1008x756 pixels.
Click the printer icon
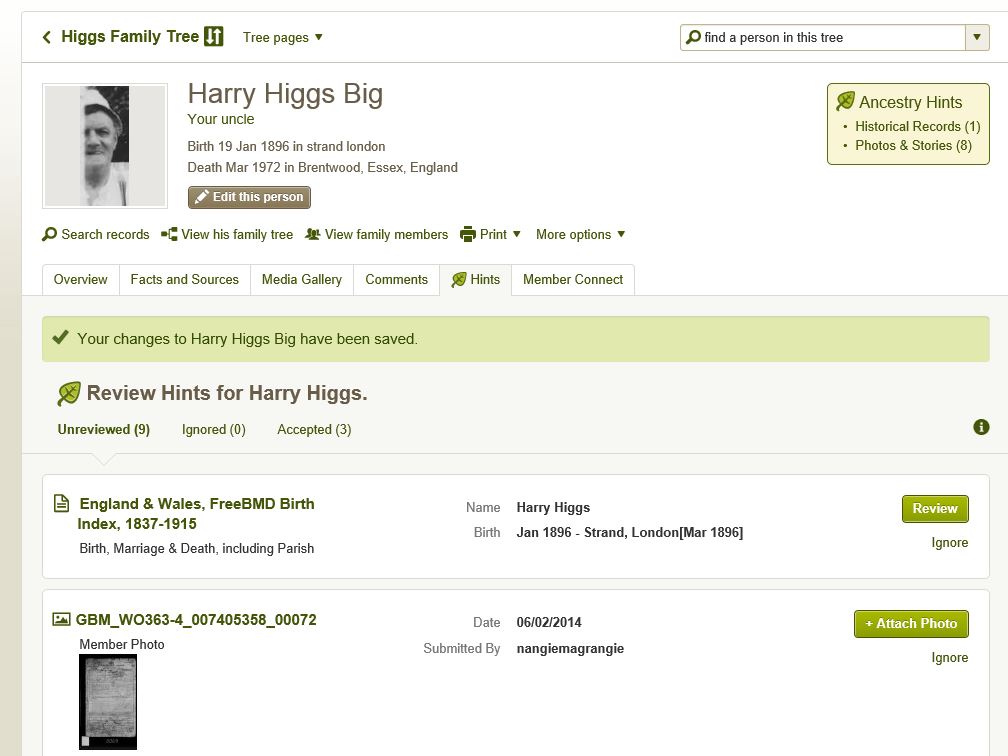[x=468, y=234]
